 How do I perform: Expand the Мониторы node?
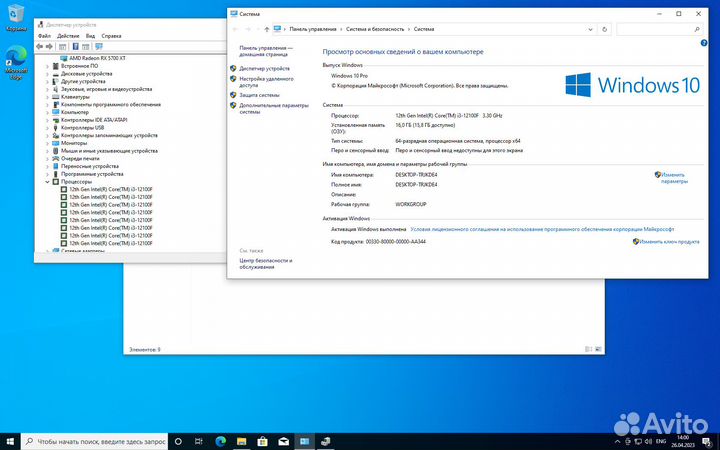(x=47, y=143)
